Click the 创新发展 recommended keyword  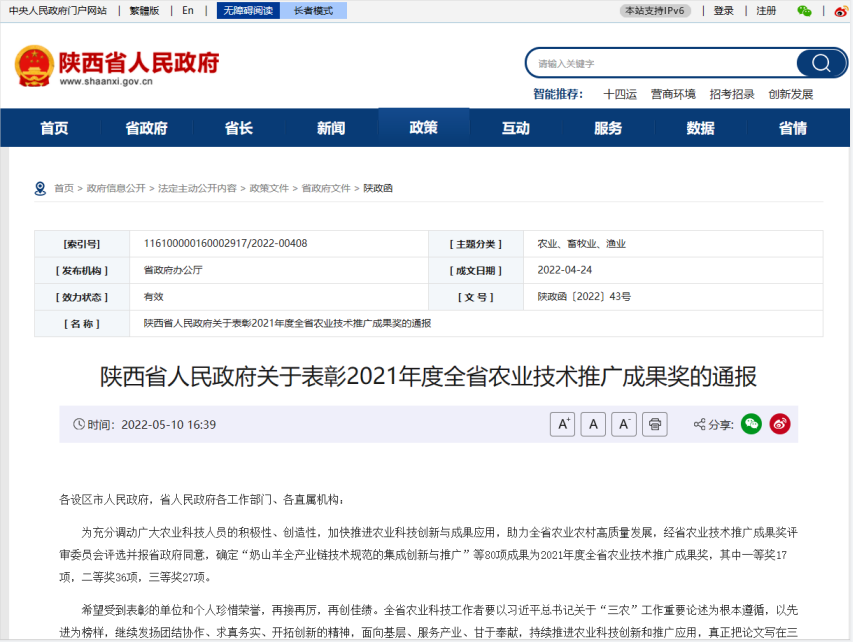tap(791, 95)
